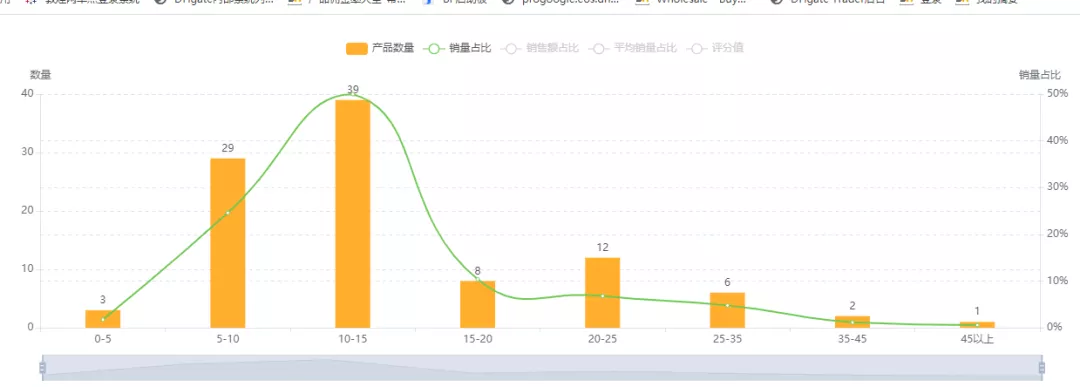1080x387 pixels.
Task: Click the right axis 10% label
Action: 1057,280
